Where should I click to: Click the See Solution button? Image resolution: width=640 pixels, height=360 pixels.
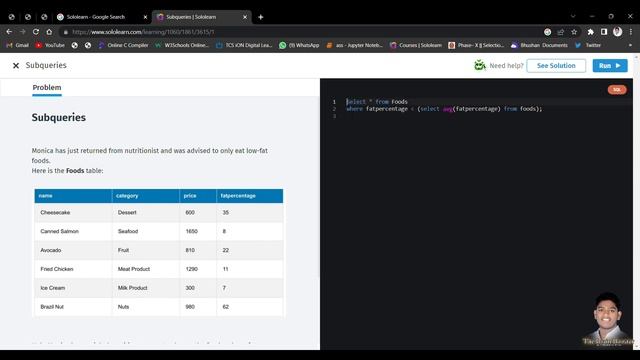click(556, 66)
